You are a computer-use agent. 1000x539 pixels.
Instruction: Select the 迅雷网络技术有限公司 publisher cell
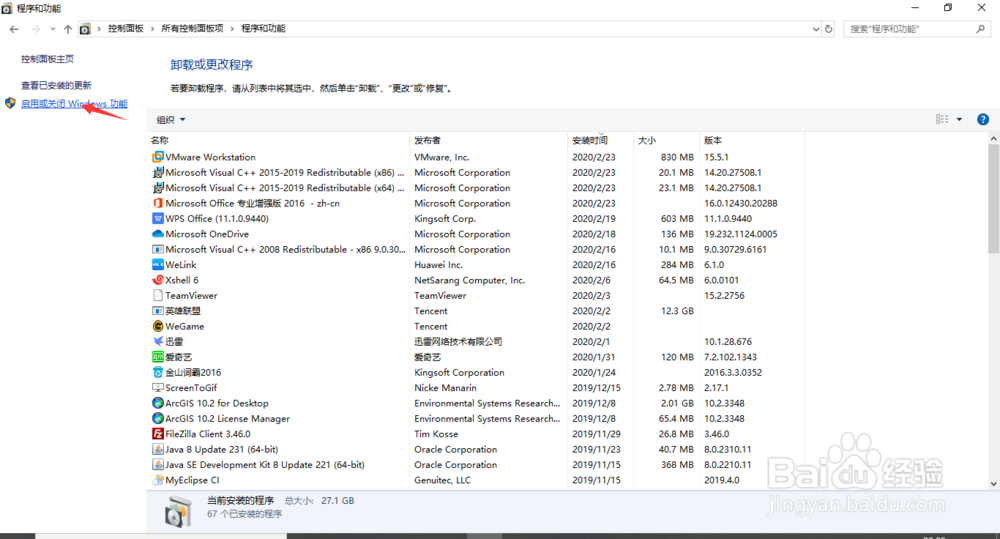coord(458,341)
